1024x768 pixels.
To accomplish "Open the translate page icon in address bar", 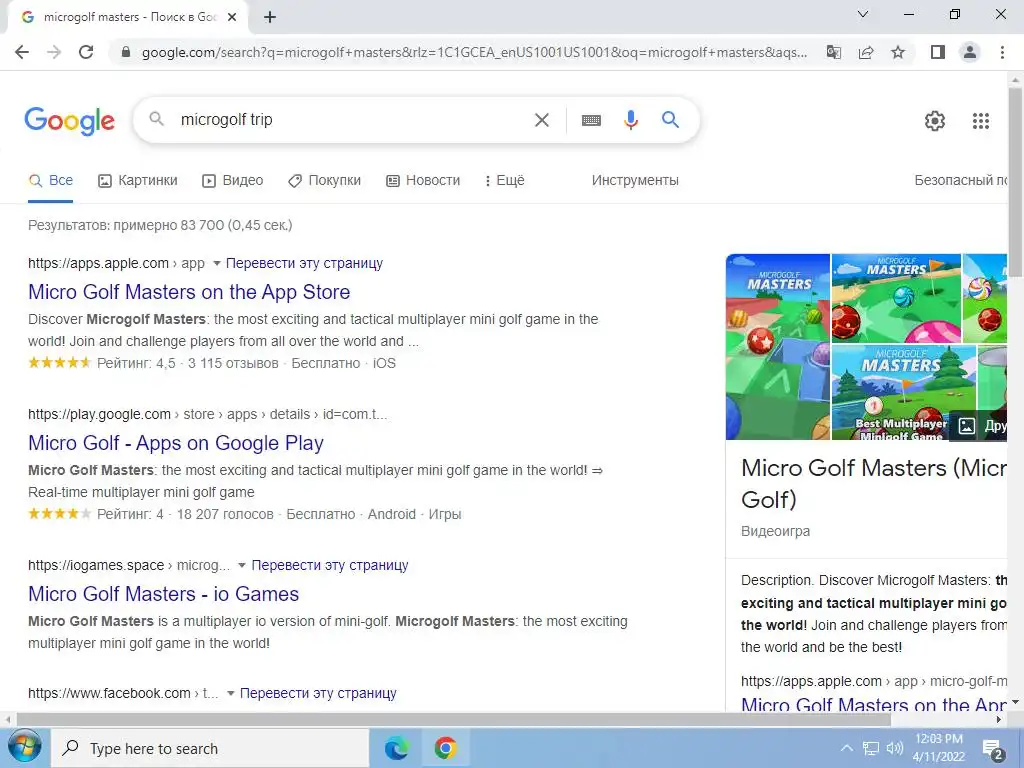I will [834, 52].
